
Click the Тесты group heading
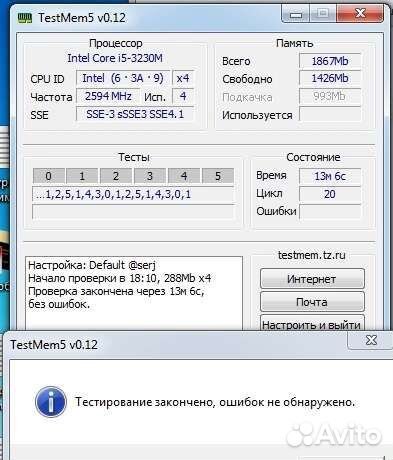(x=134, y=157)
